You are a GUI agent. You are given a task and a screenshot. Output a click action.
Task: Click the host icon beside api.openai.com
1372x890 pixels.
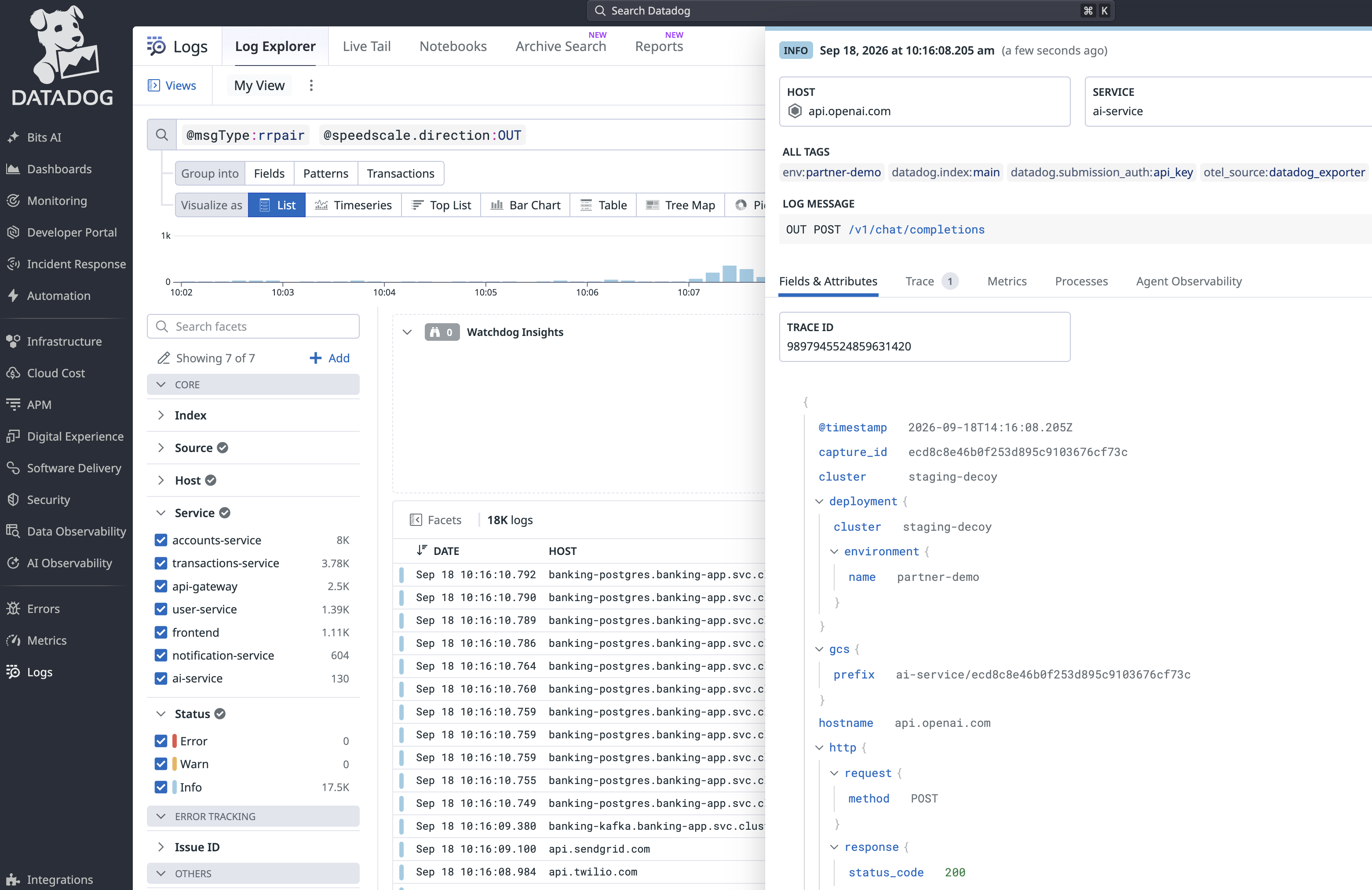click(795, 111)
